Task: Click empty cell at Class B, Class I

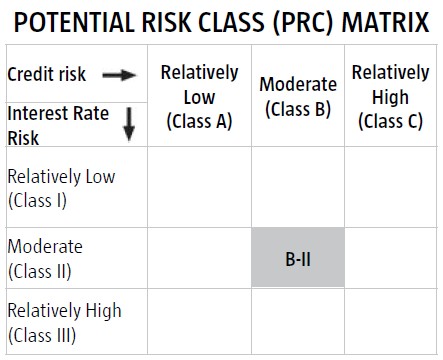Action: click(298, 187)
